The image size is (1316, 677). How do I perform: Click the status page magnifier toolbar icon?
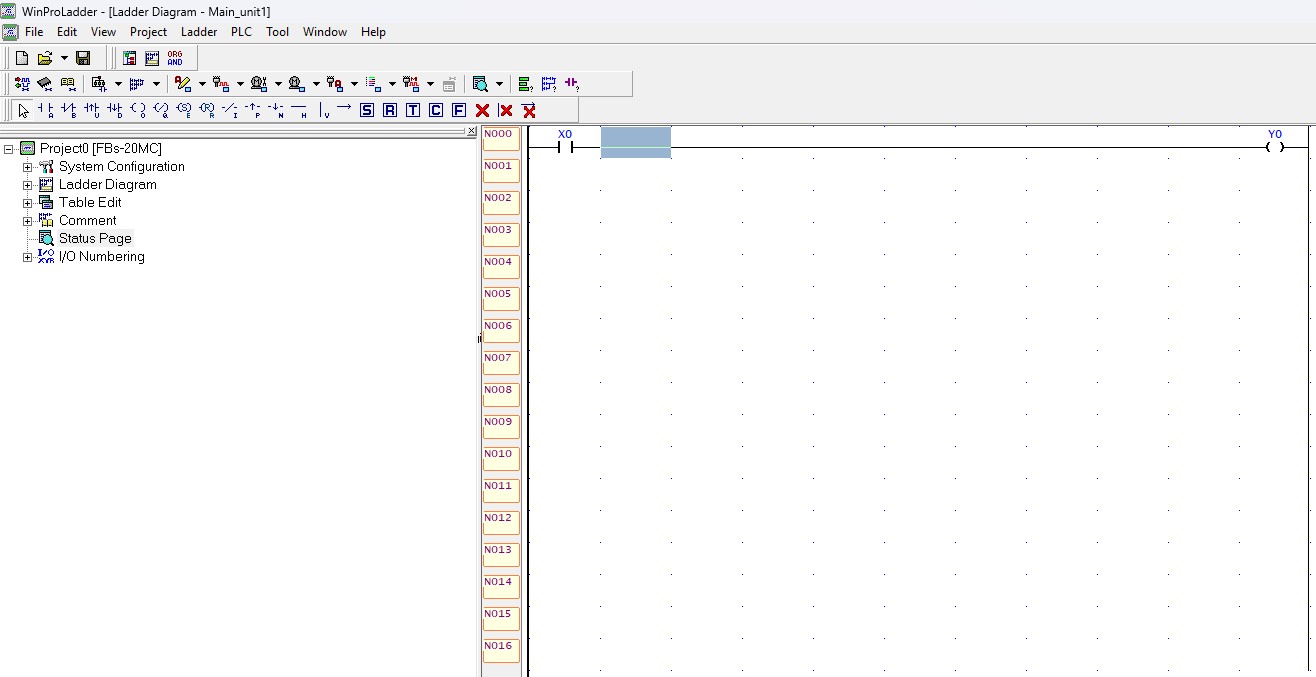coord(481,84)
